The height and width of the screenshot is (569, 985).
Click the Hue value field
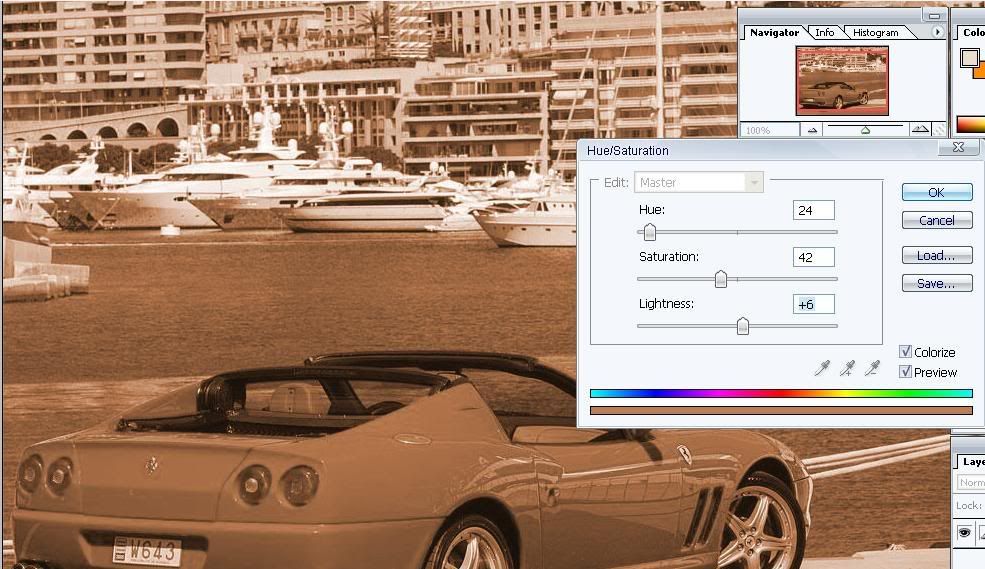coord(814,210)
